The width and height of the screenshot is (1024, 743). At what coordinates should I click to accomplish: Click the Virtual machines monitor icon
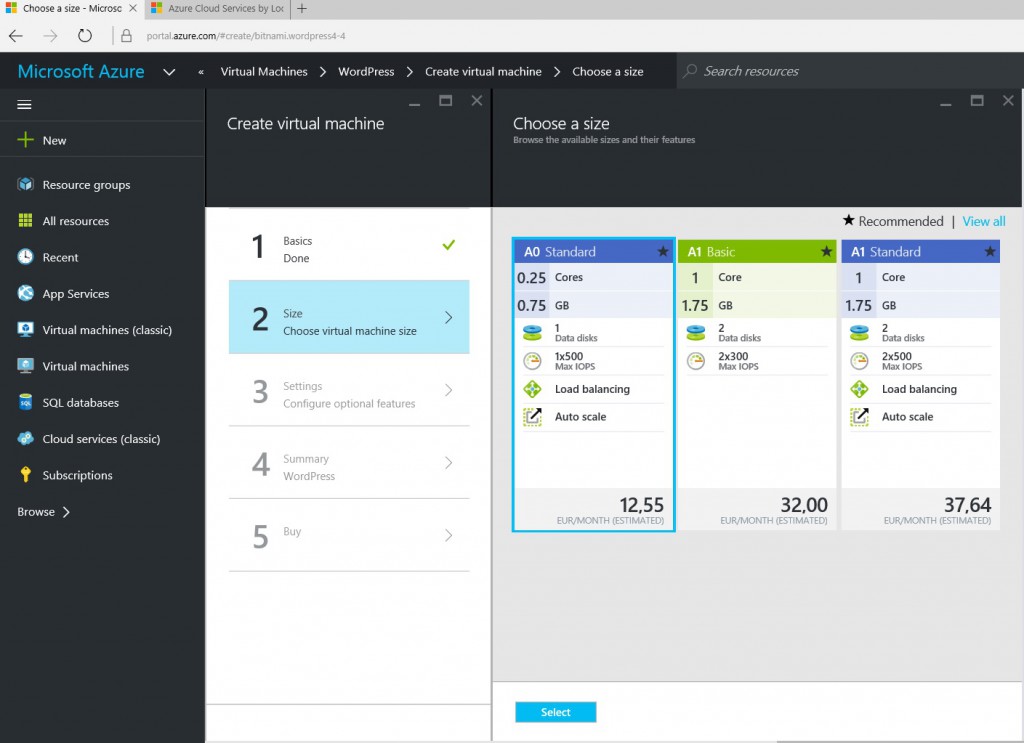point(25,366)
